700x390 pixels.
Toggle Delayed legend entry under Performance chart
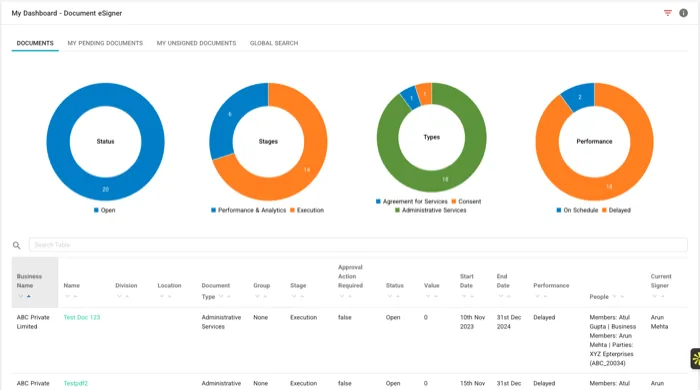pyautogui.click(x=616, y=210)
